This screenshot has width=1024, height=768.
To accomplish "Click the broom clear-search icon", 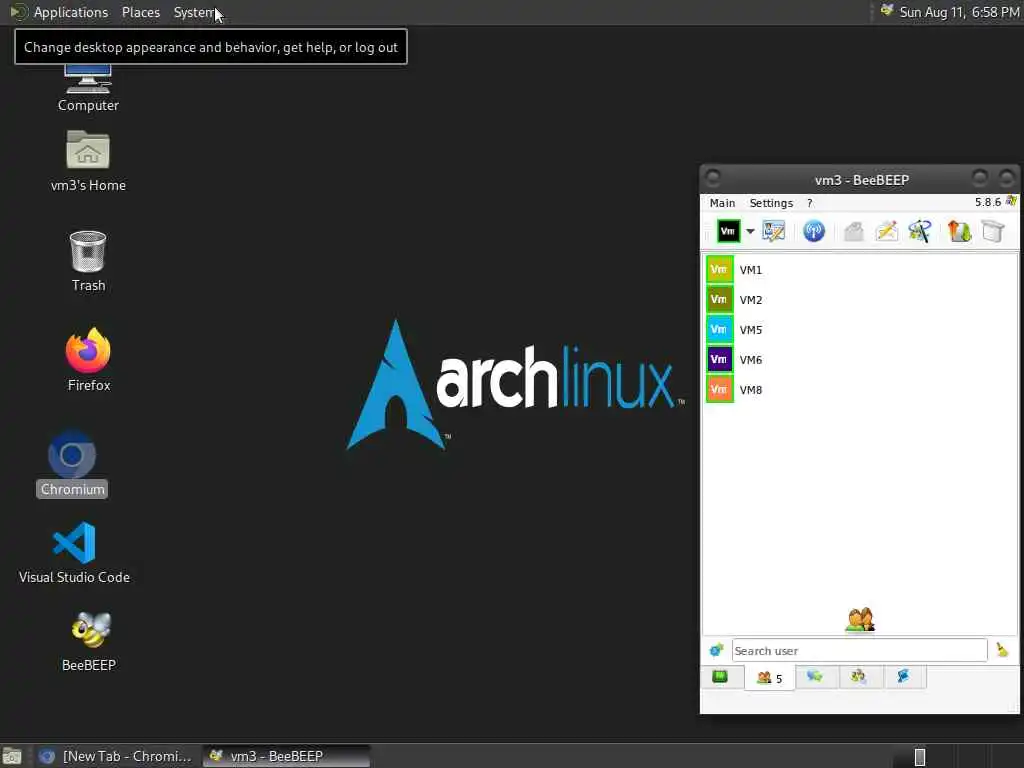I will [x=1002, y=650].
